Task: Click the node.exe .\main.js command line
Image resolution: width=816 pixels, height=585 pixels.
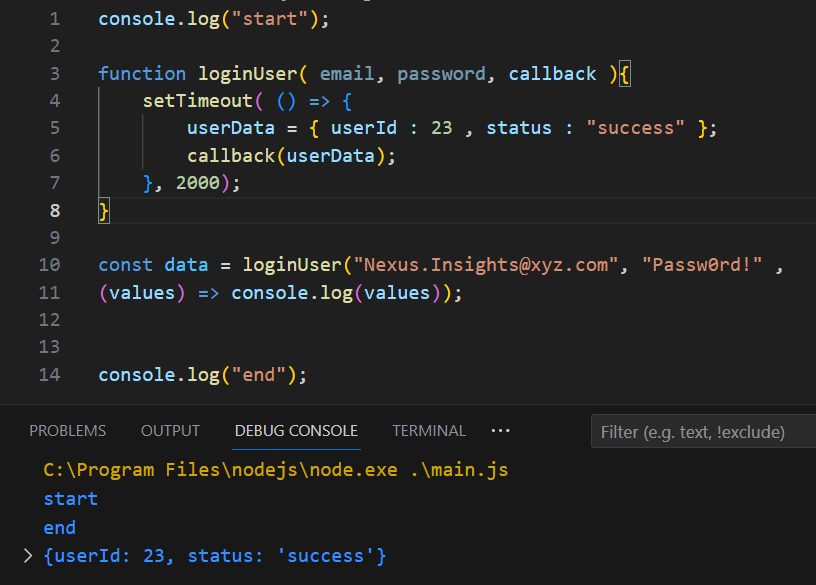Action: coord(276,470)
